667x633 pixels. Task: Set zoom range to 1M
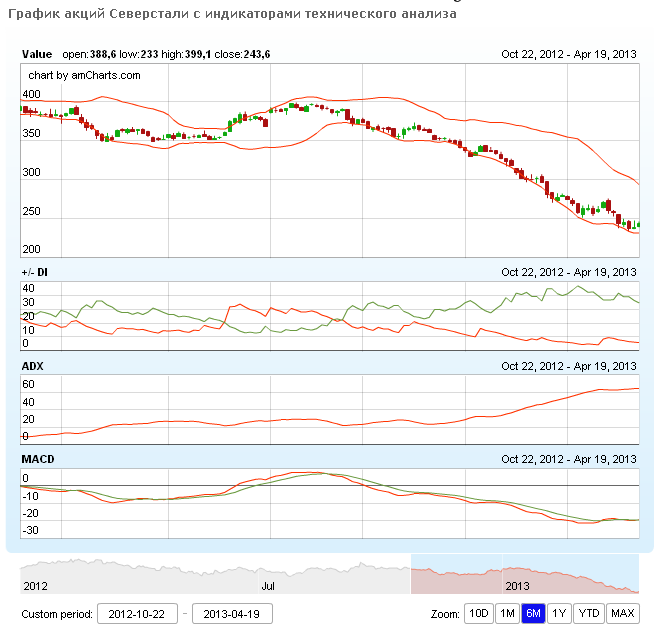tap(507, 613)
